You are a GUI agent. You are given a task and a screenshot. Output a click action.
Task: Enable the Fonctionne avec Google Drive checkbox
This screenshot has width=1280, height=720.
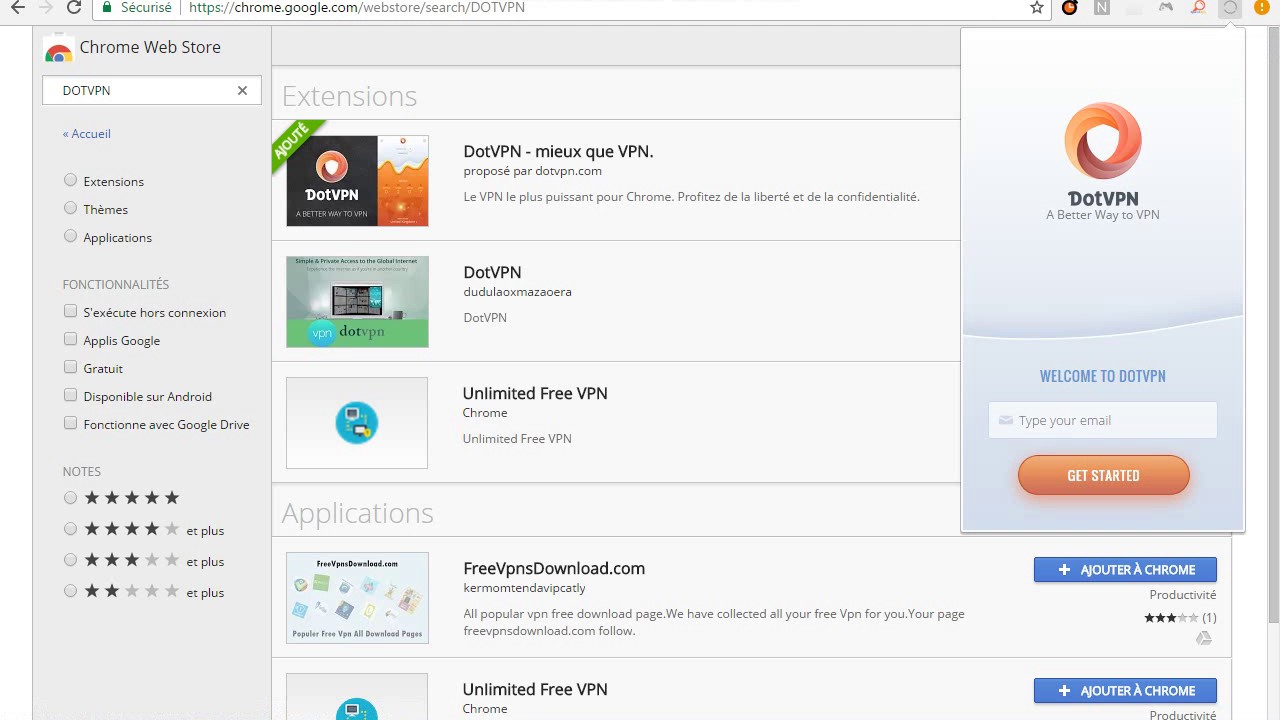tap(70, 423)
